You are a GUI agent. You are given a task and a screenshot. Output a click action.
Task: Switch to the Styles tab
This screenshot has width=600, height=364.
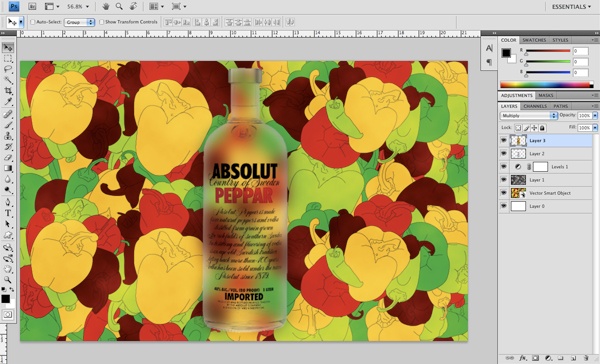(560, 40)
